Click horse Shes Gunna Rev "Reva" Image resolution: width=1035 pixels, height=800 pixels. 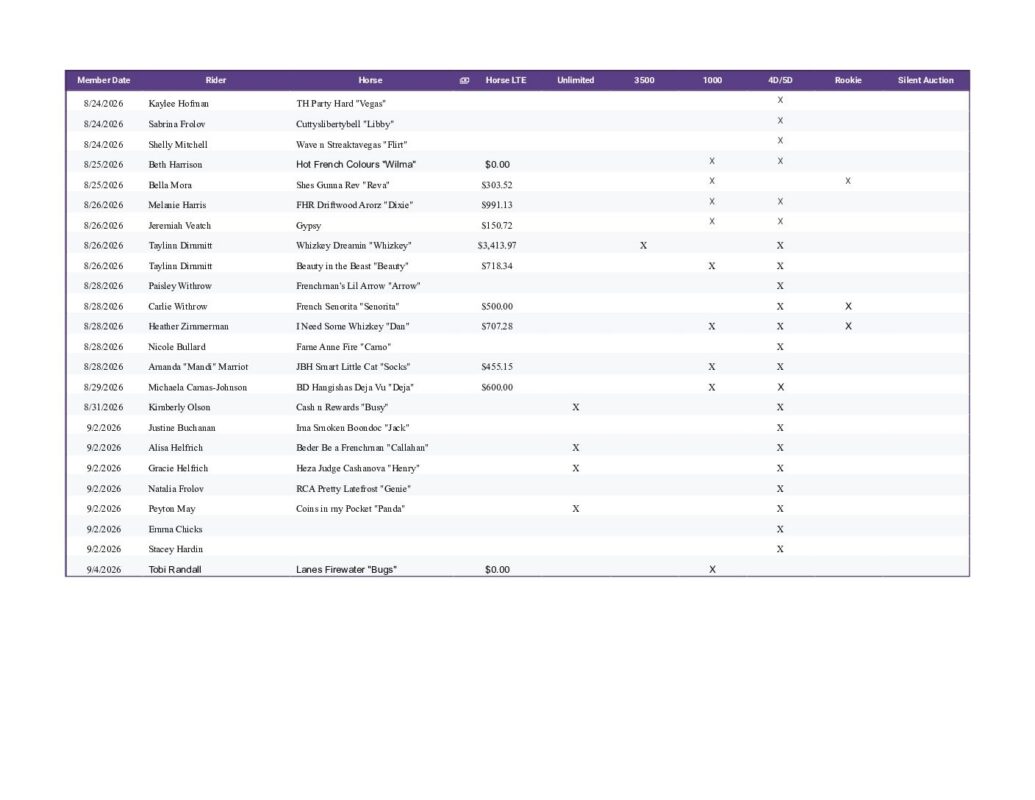pyautogui.click(x=343, y=185)
